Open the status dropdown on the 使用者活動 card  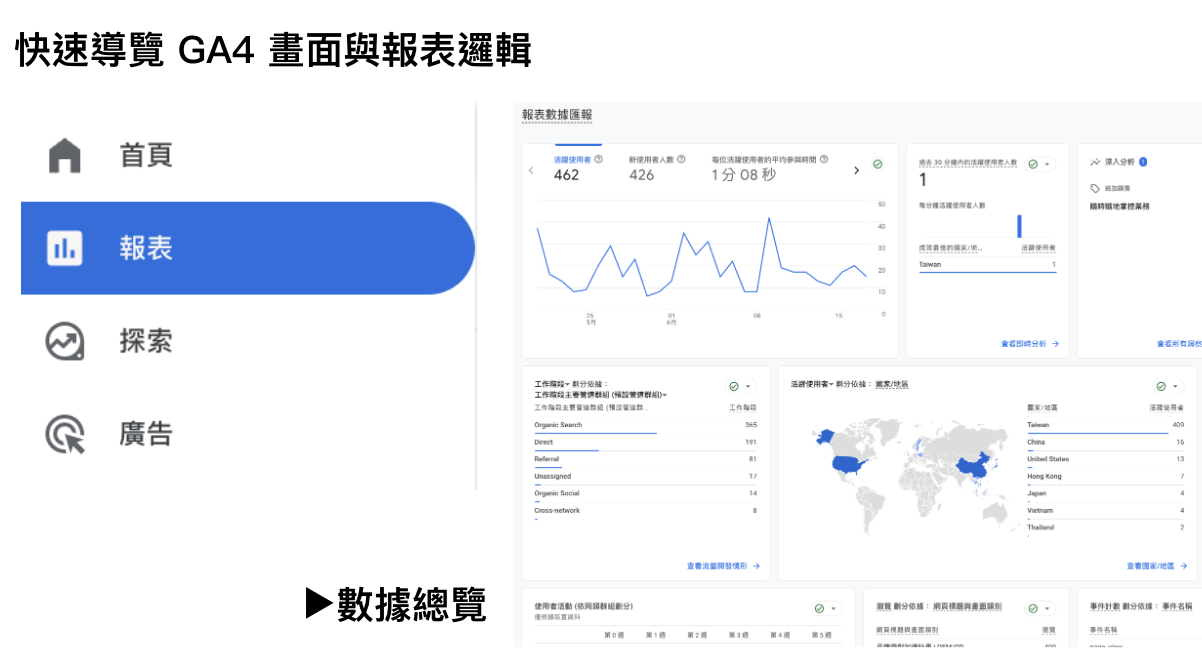(826, 608)
